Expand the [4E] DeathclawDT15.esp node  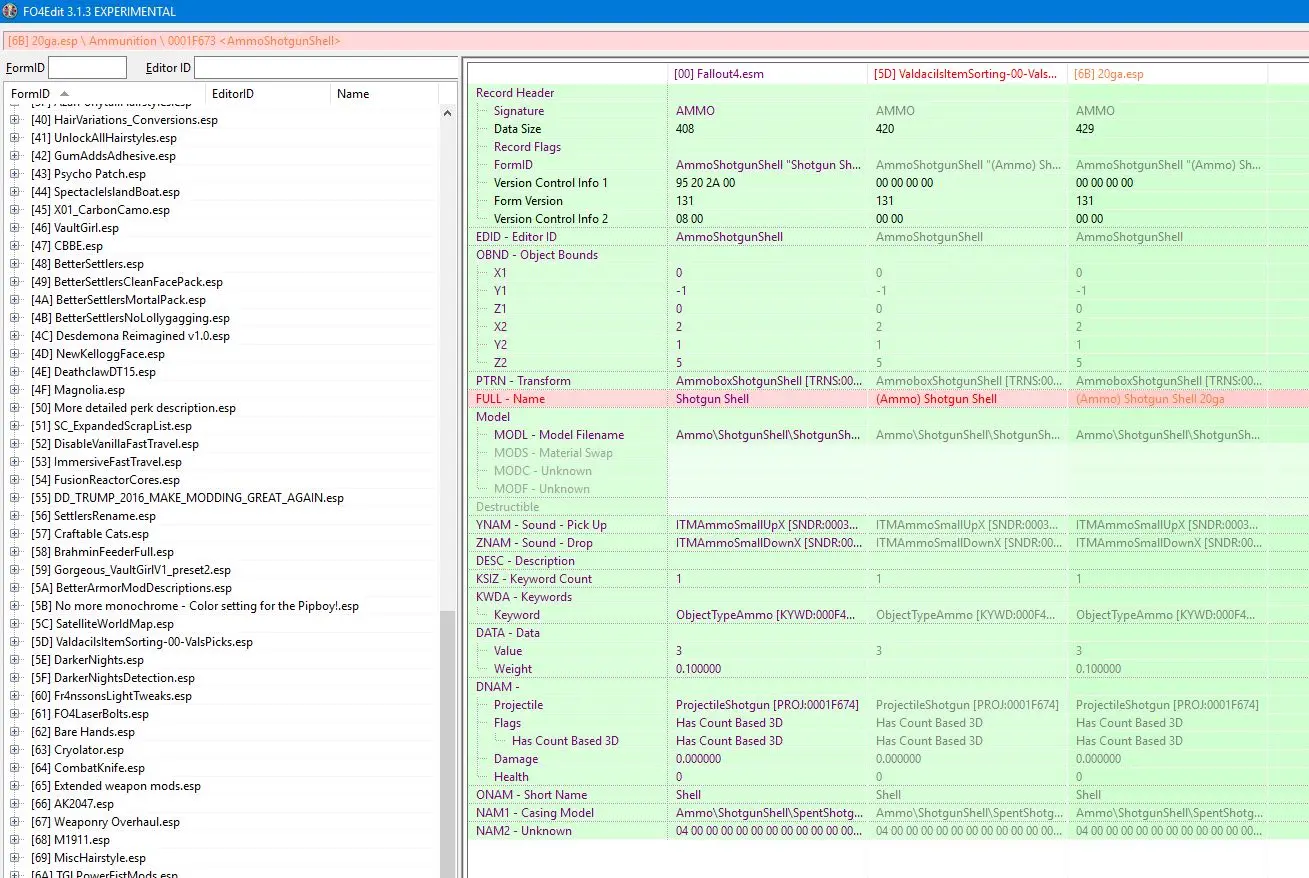15,372
